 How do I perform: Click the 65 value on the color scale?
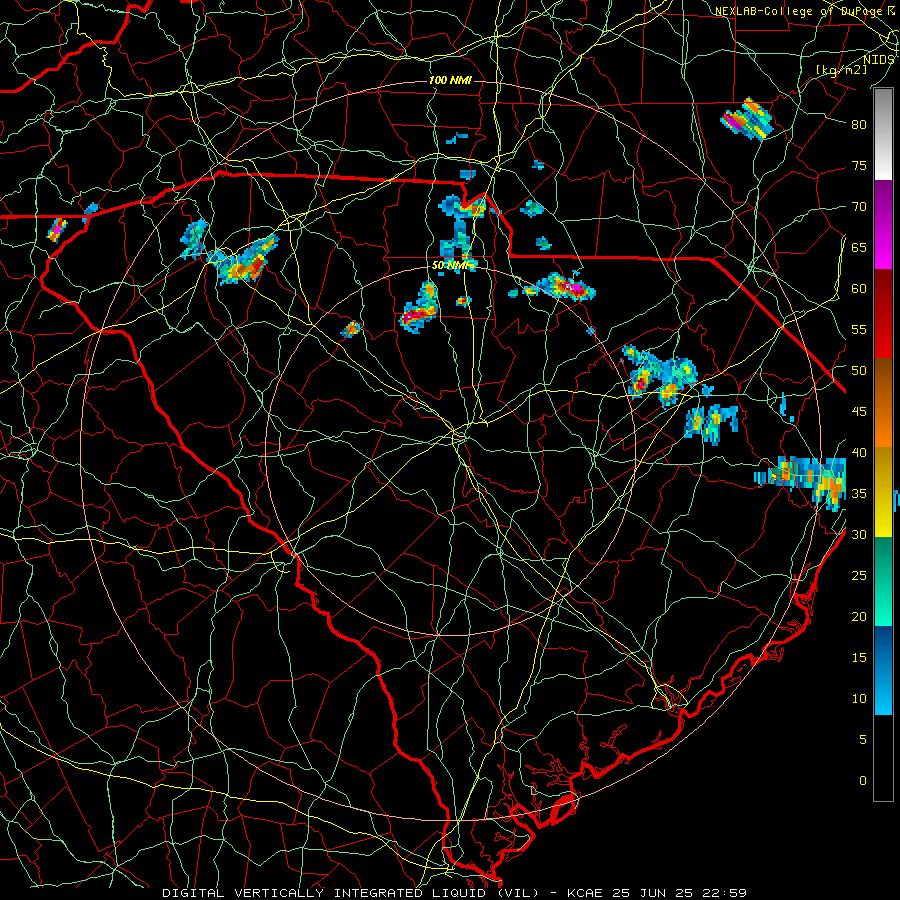click(x=859, y=248)
